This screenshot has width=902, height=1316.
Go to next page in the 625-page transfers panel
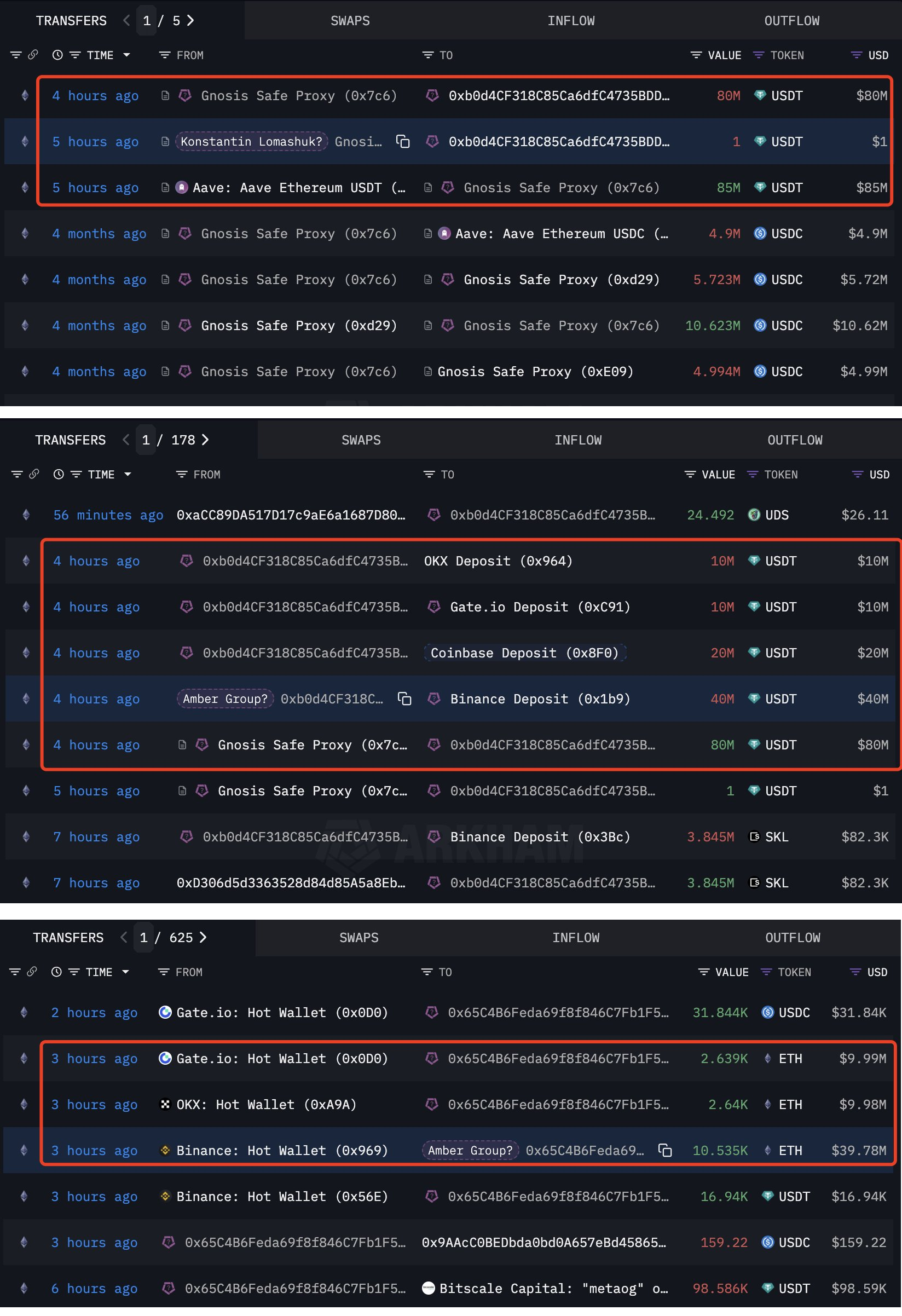point(203,937)
